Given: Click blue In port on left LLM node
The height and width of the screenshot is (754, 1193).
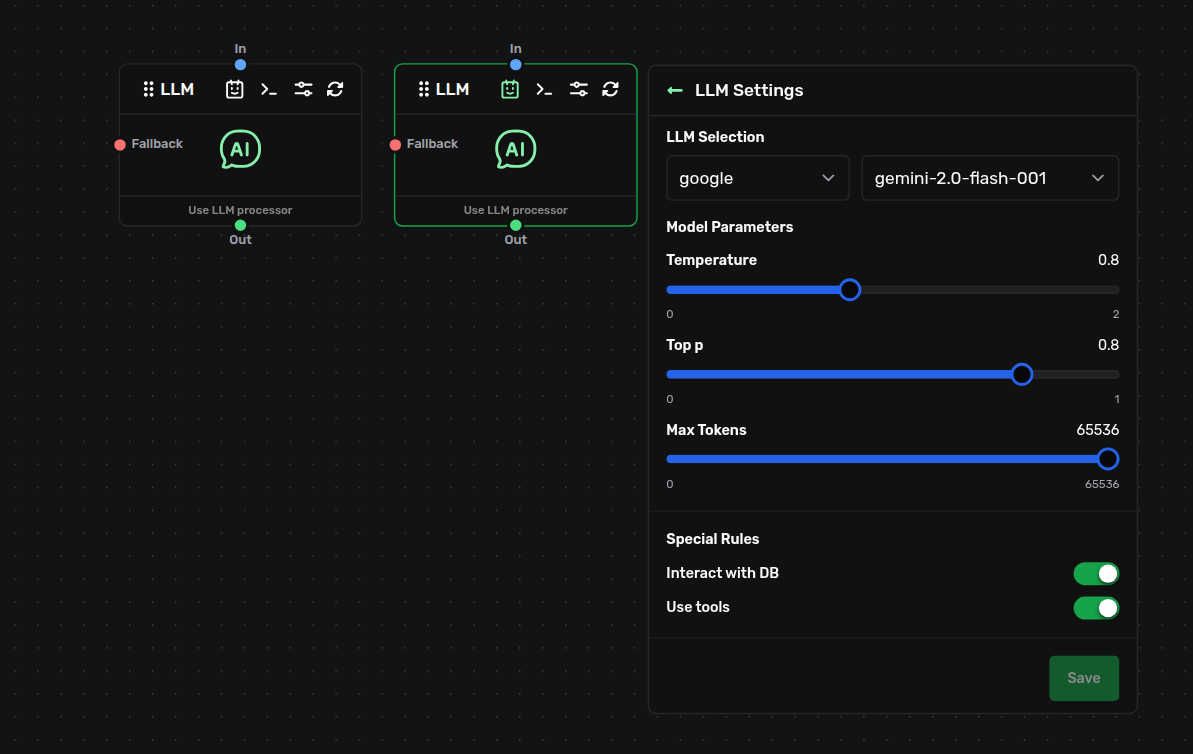Looking at the screenshot, I should pos(240,65).
